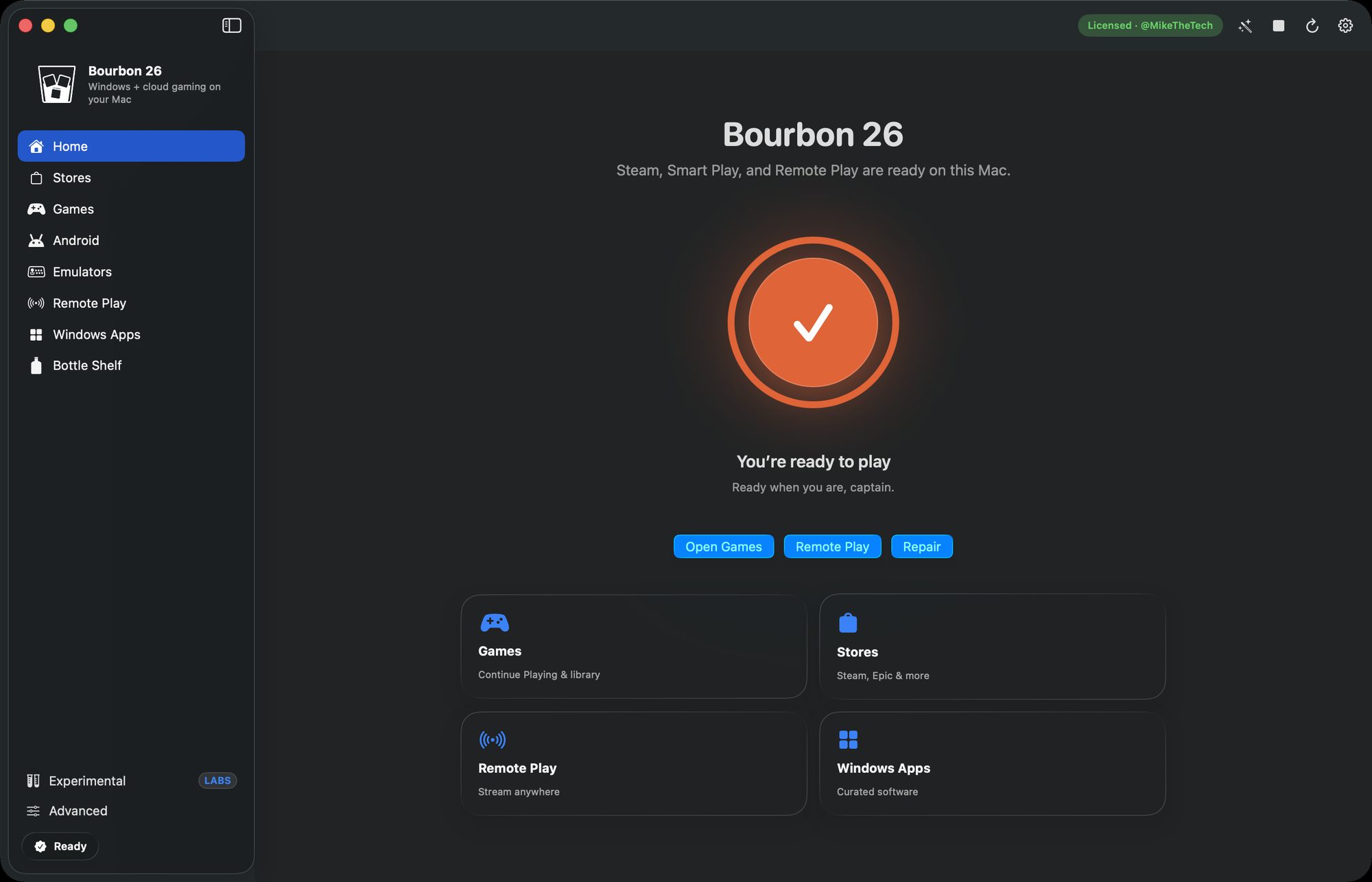Click the LABS badge
The width and height of the screenshot is (1372, 882).
coord(217,780)
